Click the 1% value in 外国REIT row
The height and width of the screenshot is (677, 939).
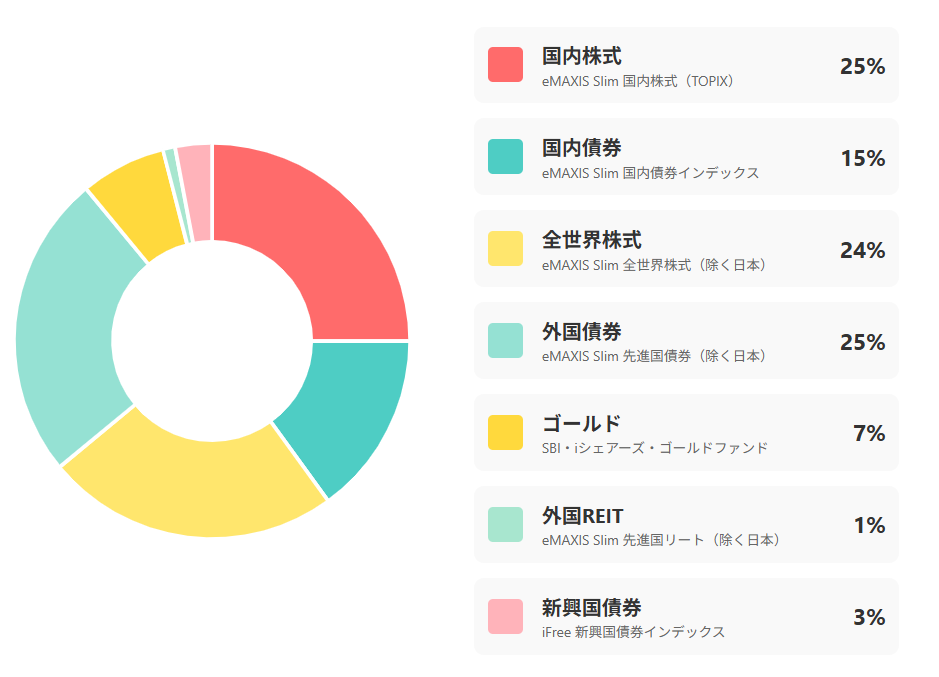pyautogui.click(x=870, y=526)
